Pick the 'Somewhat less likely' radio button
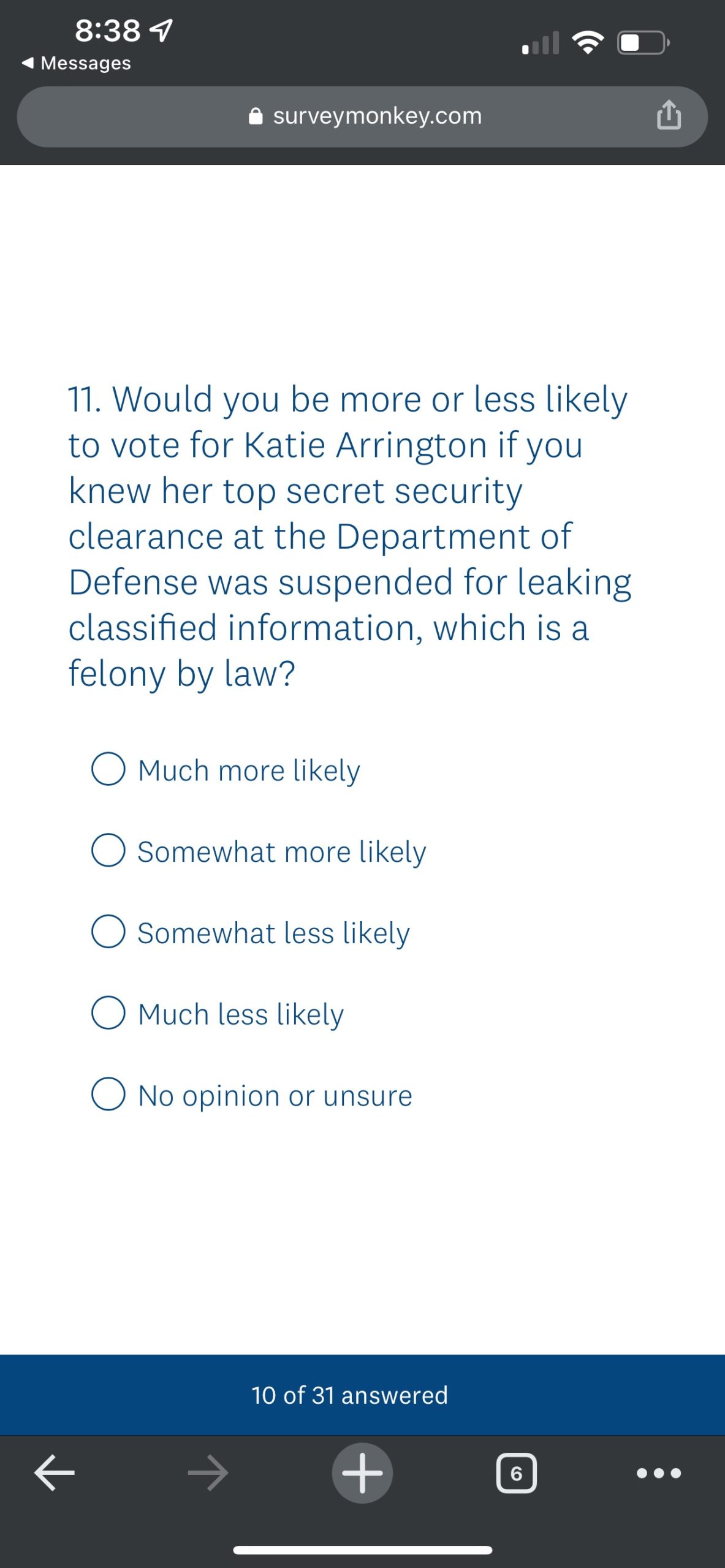Screen dimensions: 725x1568 click(x=108, y=932)
